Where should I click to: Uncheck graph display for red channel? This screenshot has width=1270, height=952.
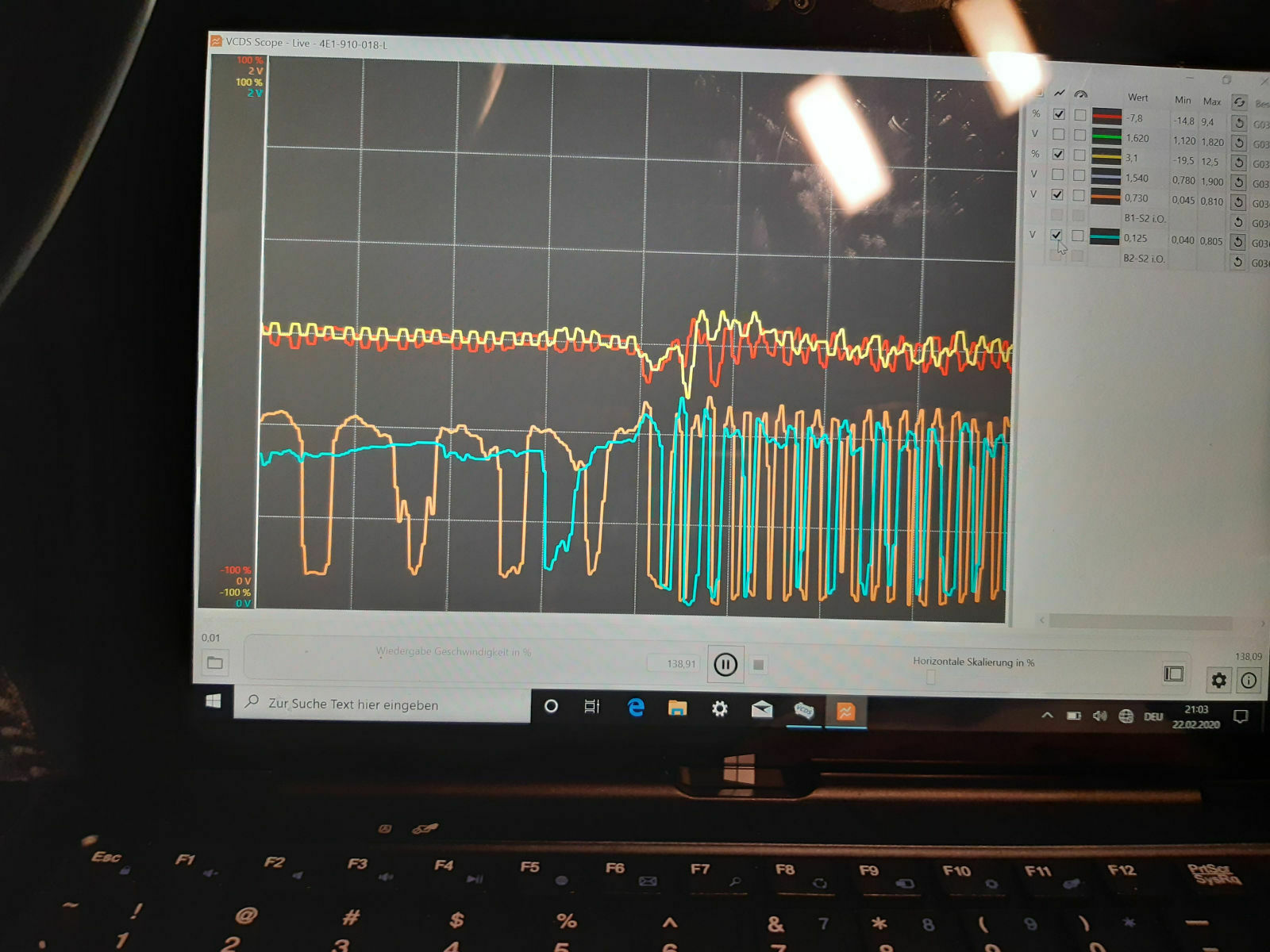[x=1059, y=115]
